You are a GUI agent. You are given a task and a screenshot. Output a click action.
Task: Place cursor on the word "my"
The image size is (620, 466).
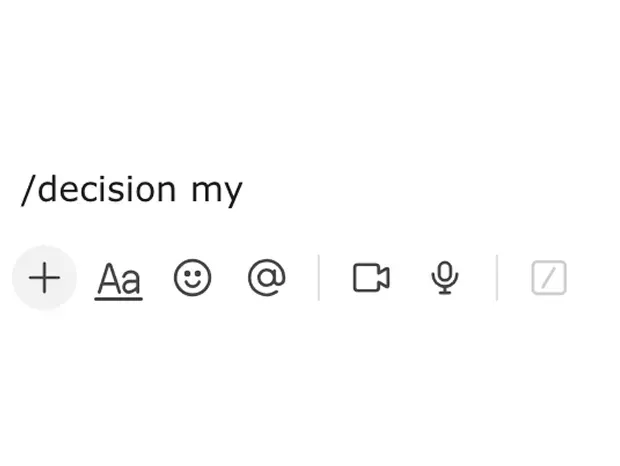217,190
